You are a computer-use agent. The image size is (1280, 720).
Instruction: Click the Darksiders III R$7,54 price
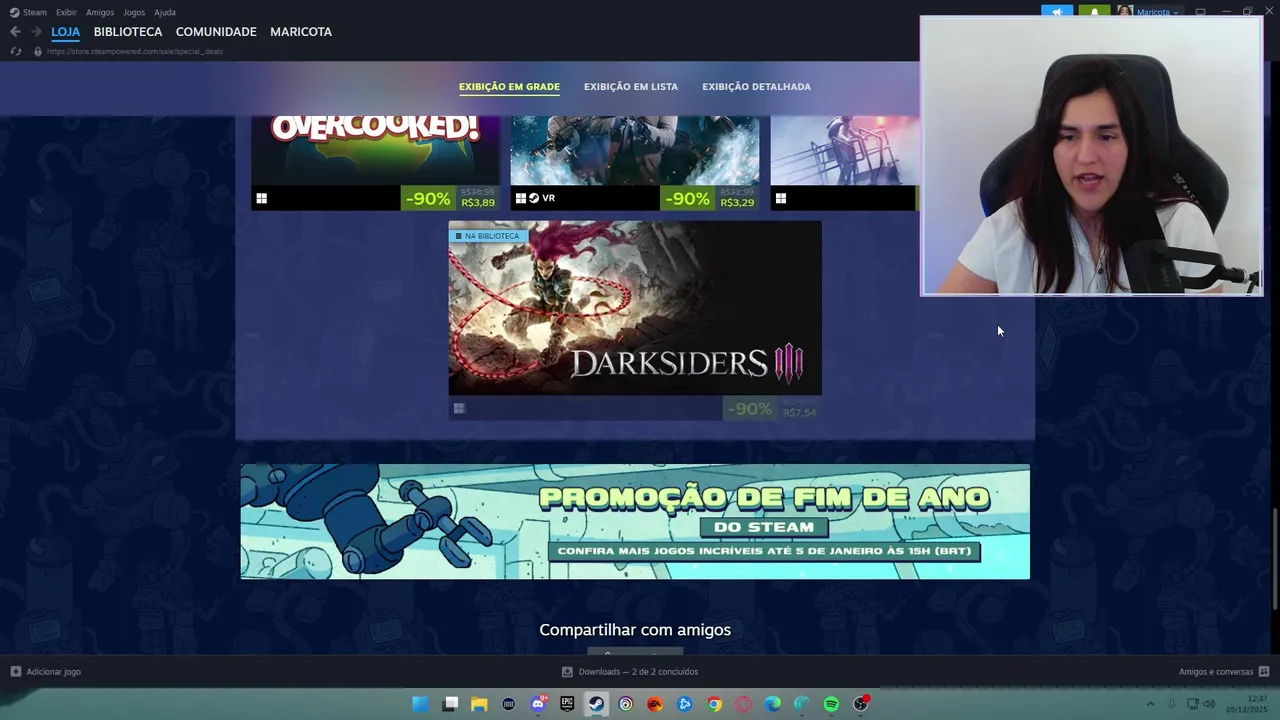799,412
